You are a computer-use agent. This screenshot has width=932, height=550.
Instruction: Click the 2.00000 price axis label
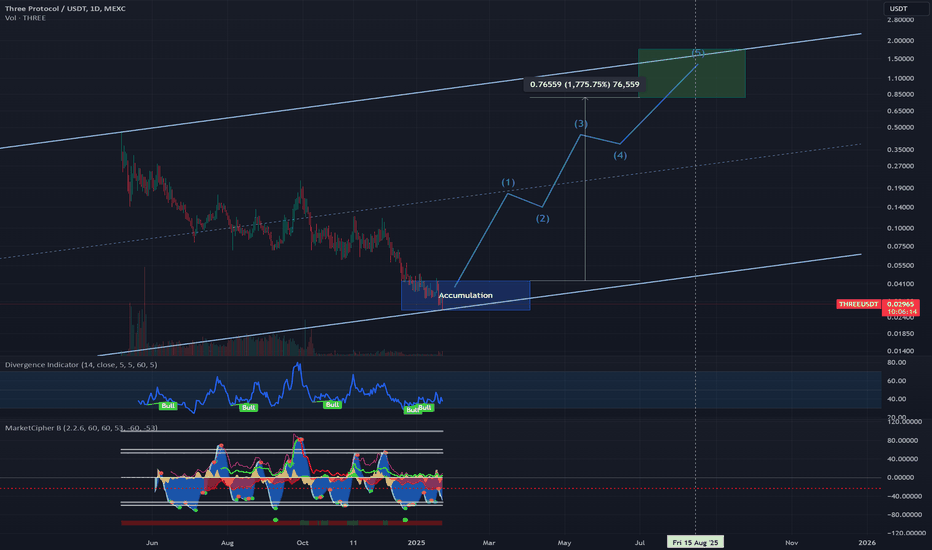click(x=900, y=40)
